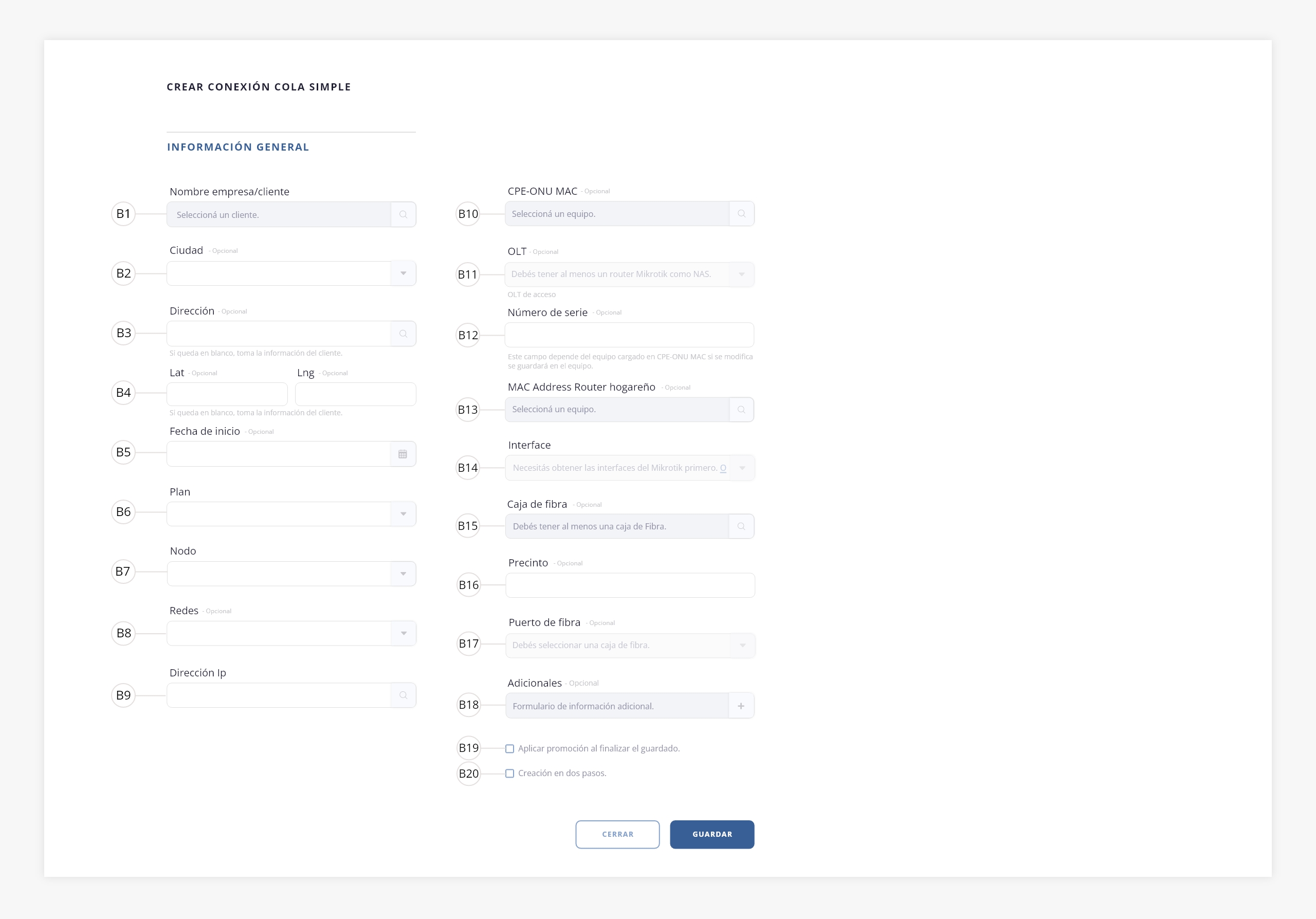Open the Plan dropdown list

click(403, 514)
